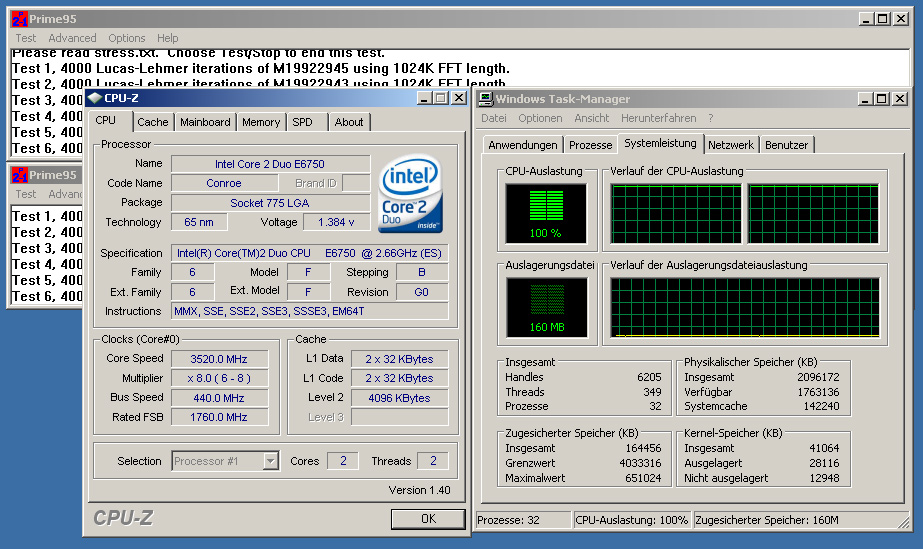This screenshot has width=923, height=549.
Task: Click the Intel Core 2 Duo logo
Action: [x=410, y=194]
